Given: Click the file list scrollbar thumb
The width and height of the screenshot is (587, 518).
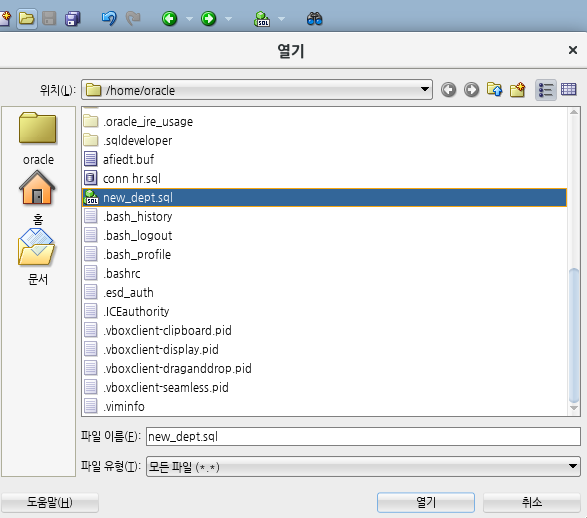Looking at the screenshot, I should pyautogui.click(x=574, y=335).
